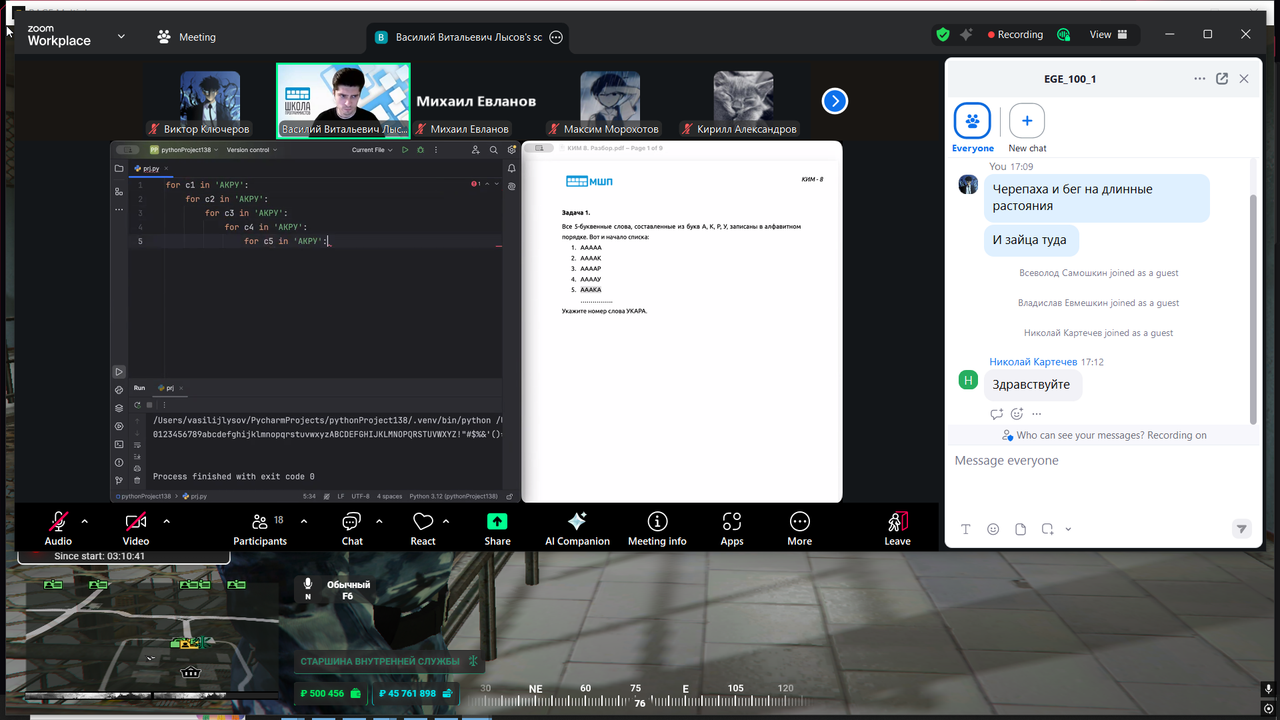Attach a file in chat composer
Viewport: 1280px width, 720px height.
click(1020, 529)
